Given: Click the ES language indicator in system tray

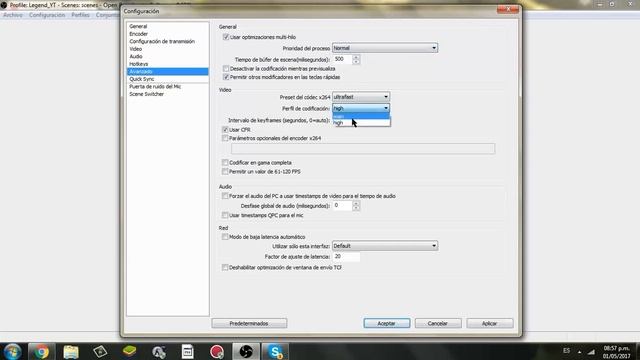Looking at the screenshot, I should 567,351.
